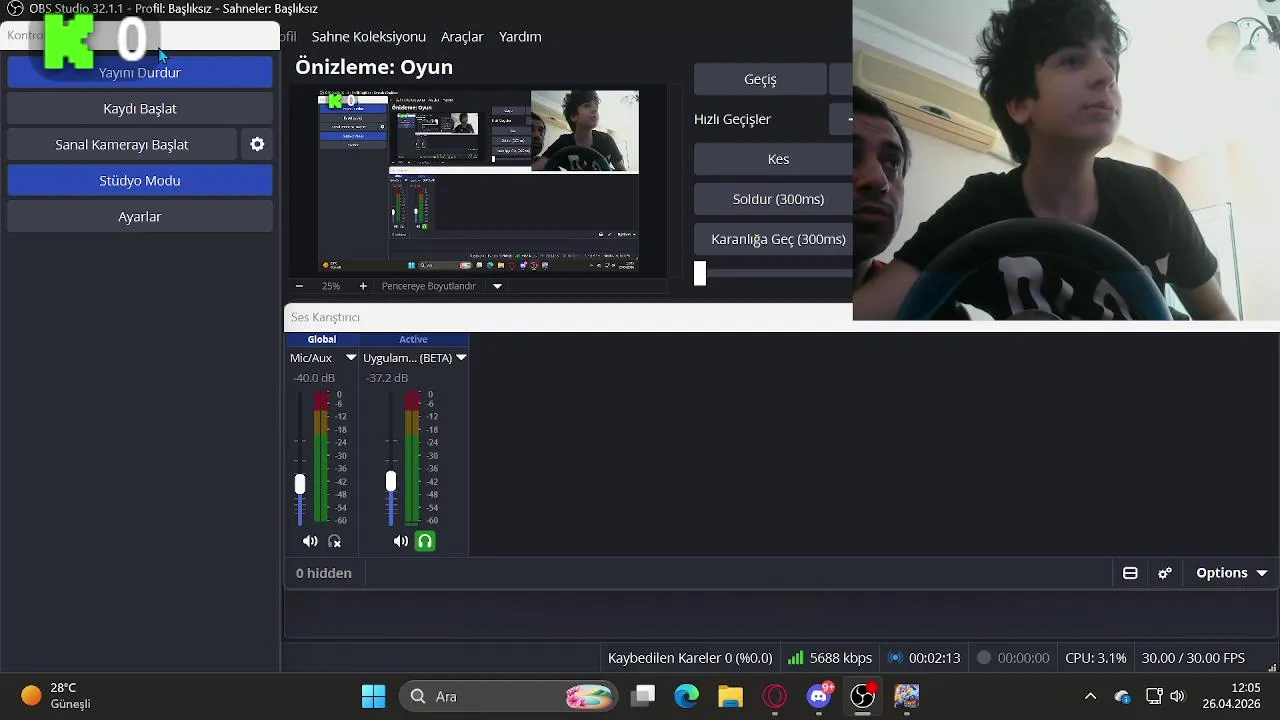The image size is (1280, 720).
Task: Click stream time 00:02:13 in status bar
Action: click(x=934, y=658)
